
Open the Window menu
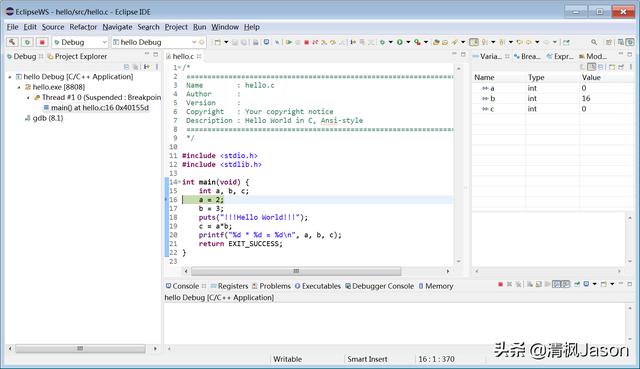click(225, 27)
